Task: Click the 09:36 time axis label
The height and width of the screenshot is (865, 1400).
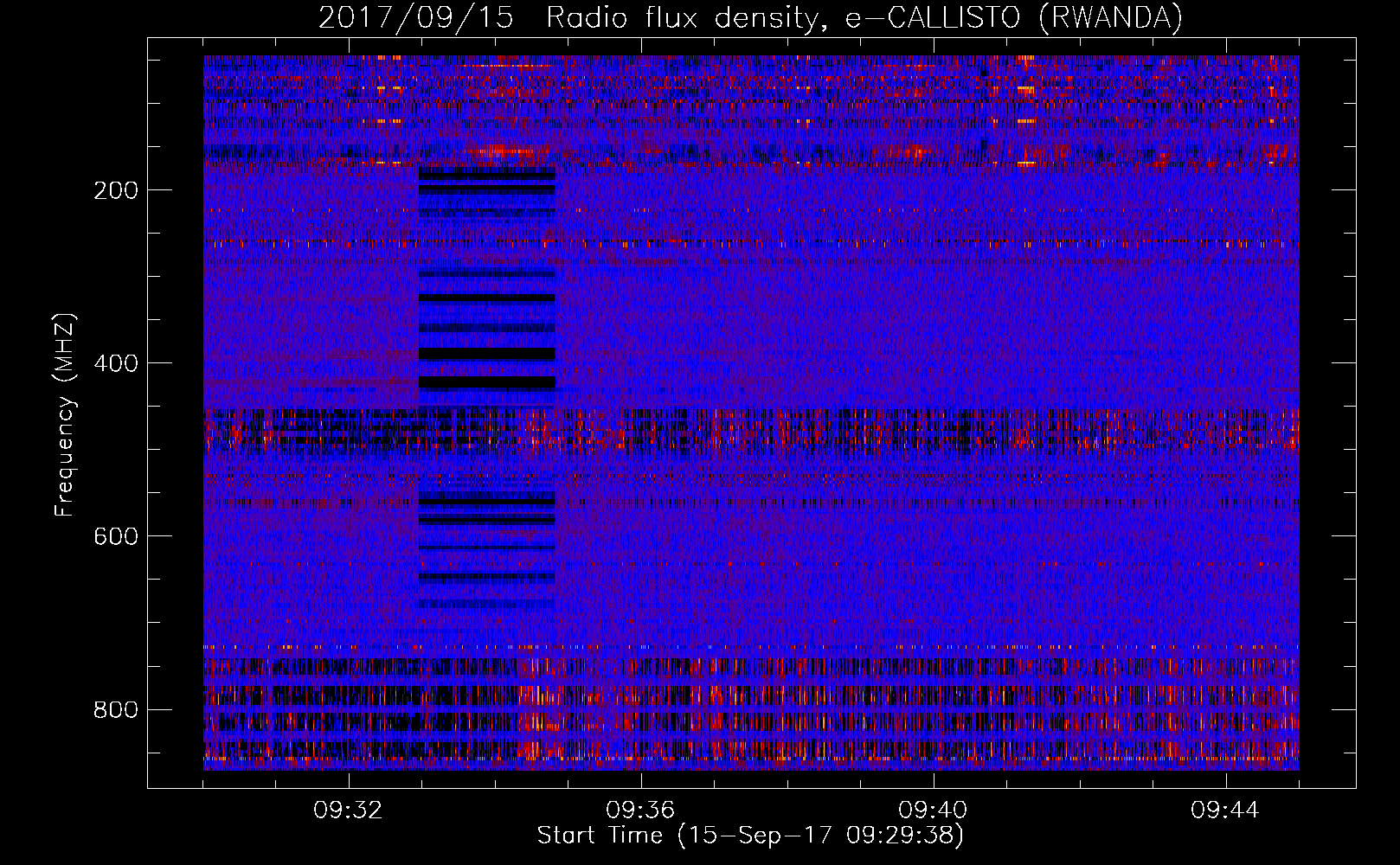Action: (640, 811)
